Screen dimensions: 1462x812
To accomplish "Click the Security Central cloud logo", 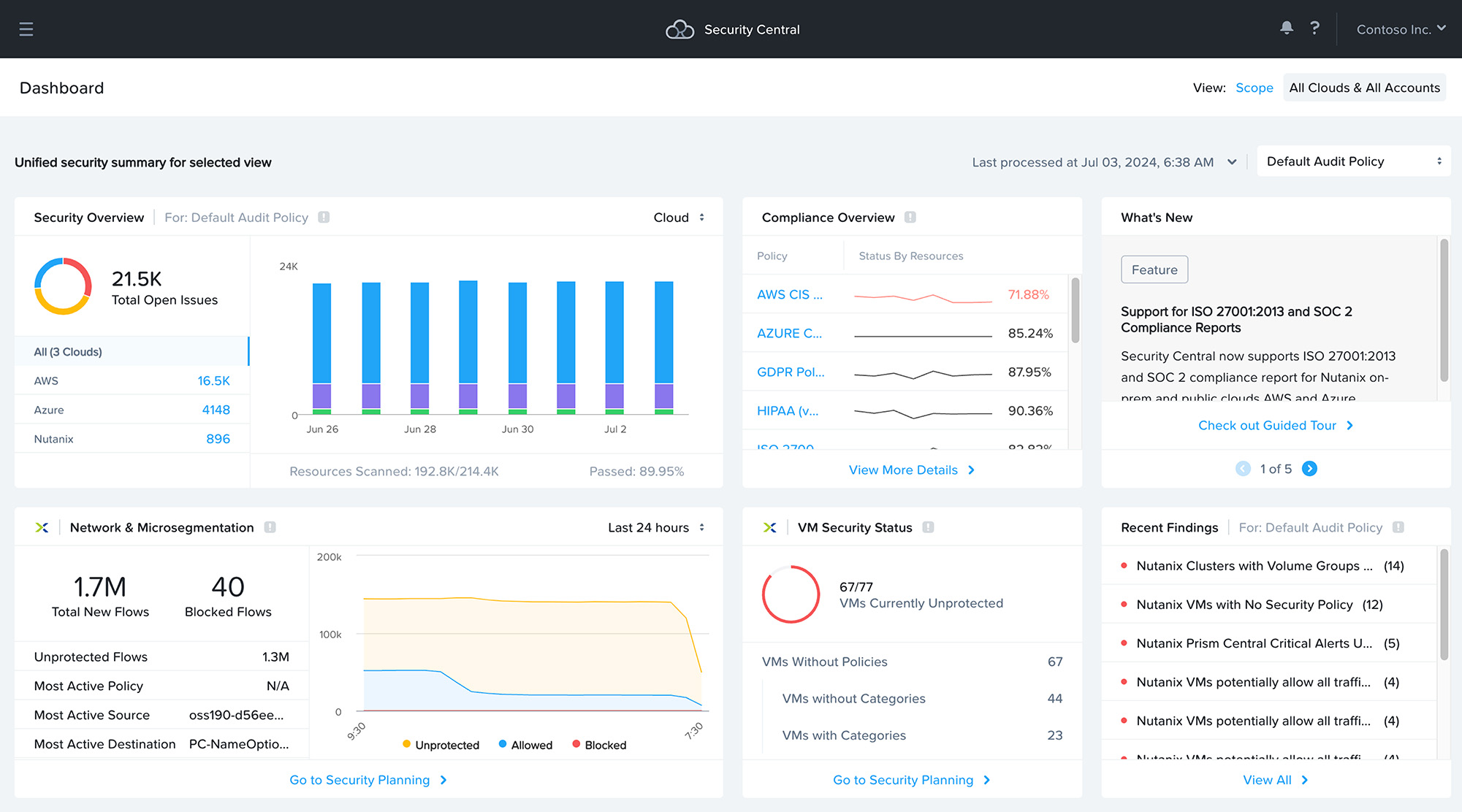I will [679, 28].
